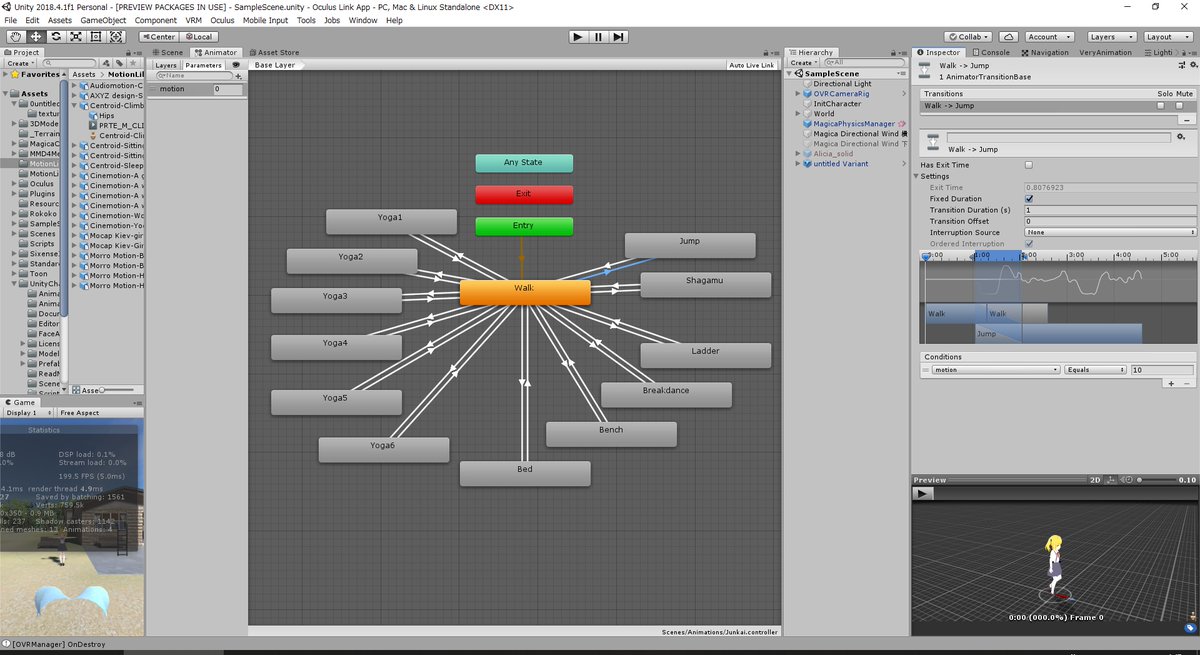Viewport: 1200px width, 655px height.
Task: Toggle Mute for the Walk -> Jump transition
Action: [x=1179, y=106]
